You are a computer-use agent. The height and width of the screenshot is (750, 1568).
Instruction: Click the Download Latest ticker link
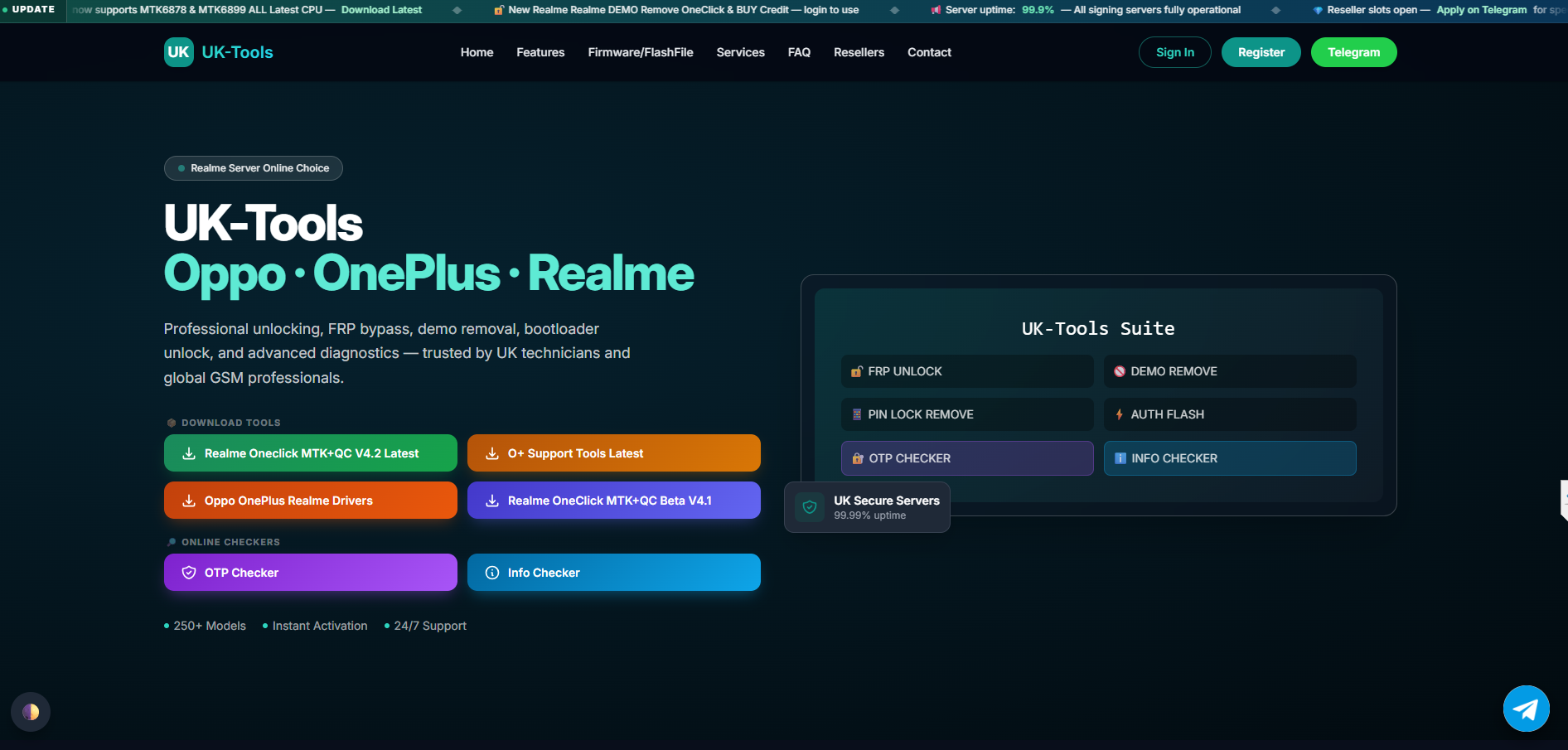tap(381, 10)
